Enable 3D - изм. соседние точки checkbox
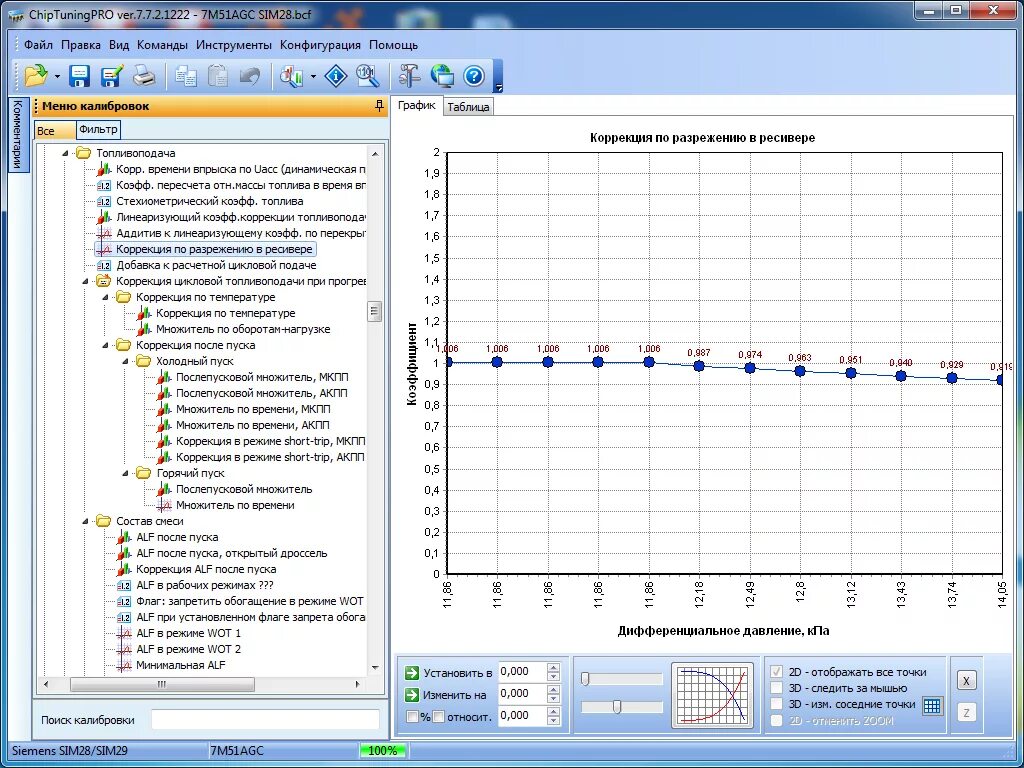This screenshot has height=768, width=1024. pyautogui.click(x=776, y=704)
